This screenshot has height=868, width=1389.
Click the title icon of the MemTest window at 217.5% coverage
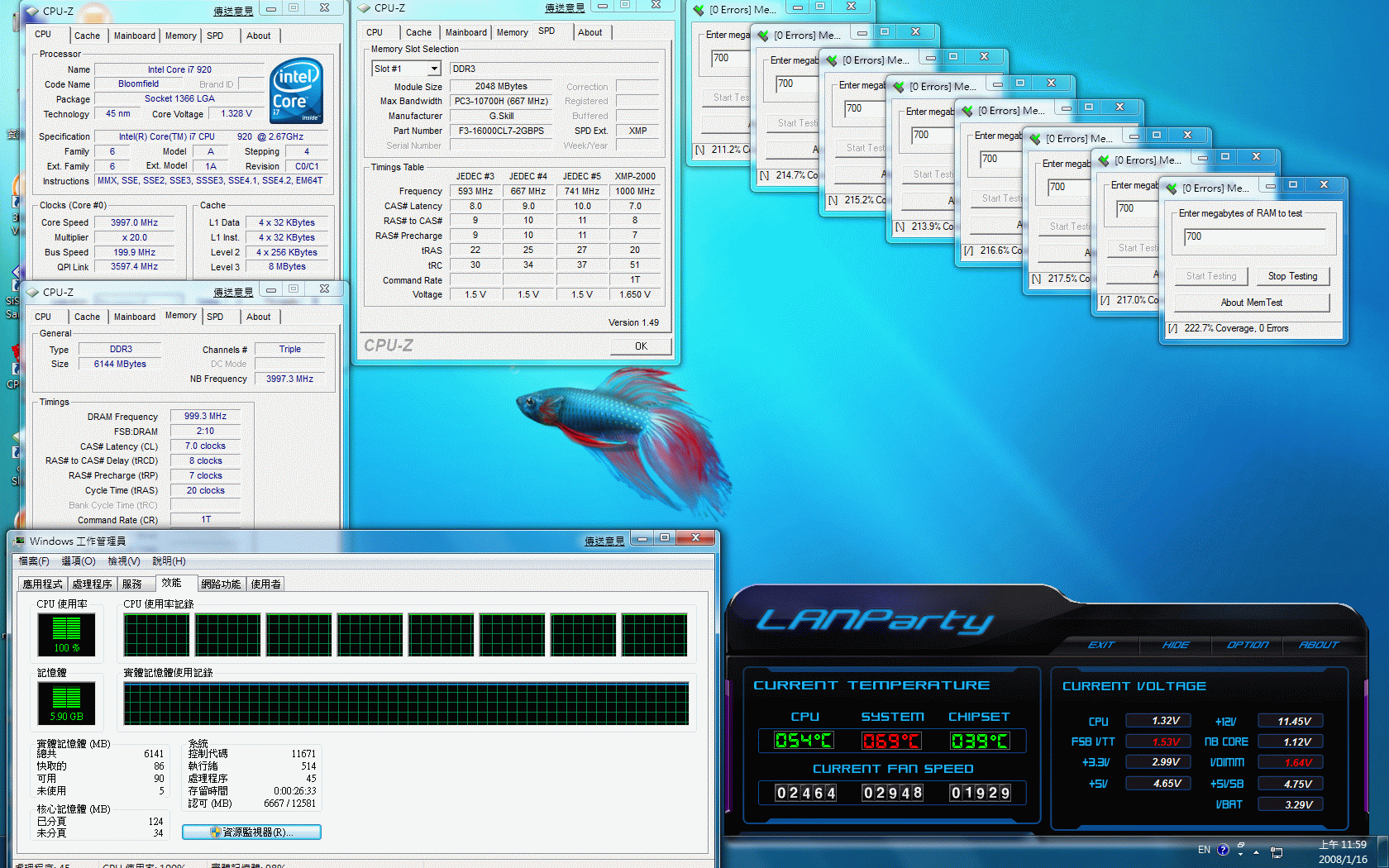(x=1035, y=139)
